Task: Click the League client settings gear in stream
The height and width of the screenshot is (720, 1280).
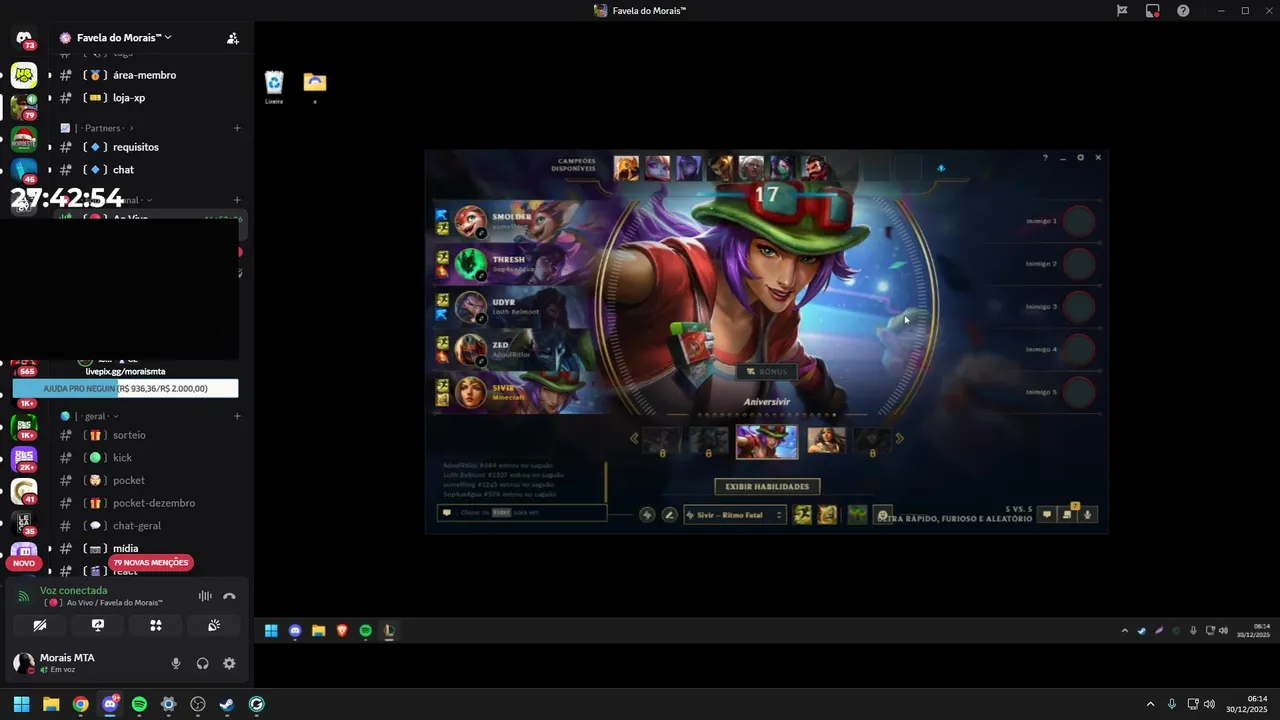Action: coord(1080,157)
